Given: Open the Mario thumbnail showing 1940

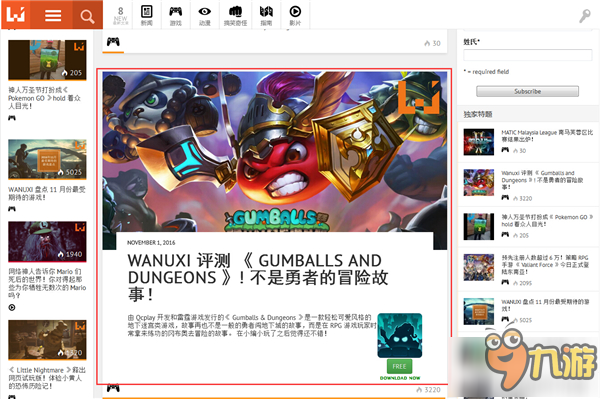Looking at the screenshot, I should tap(47, 241).
